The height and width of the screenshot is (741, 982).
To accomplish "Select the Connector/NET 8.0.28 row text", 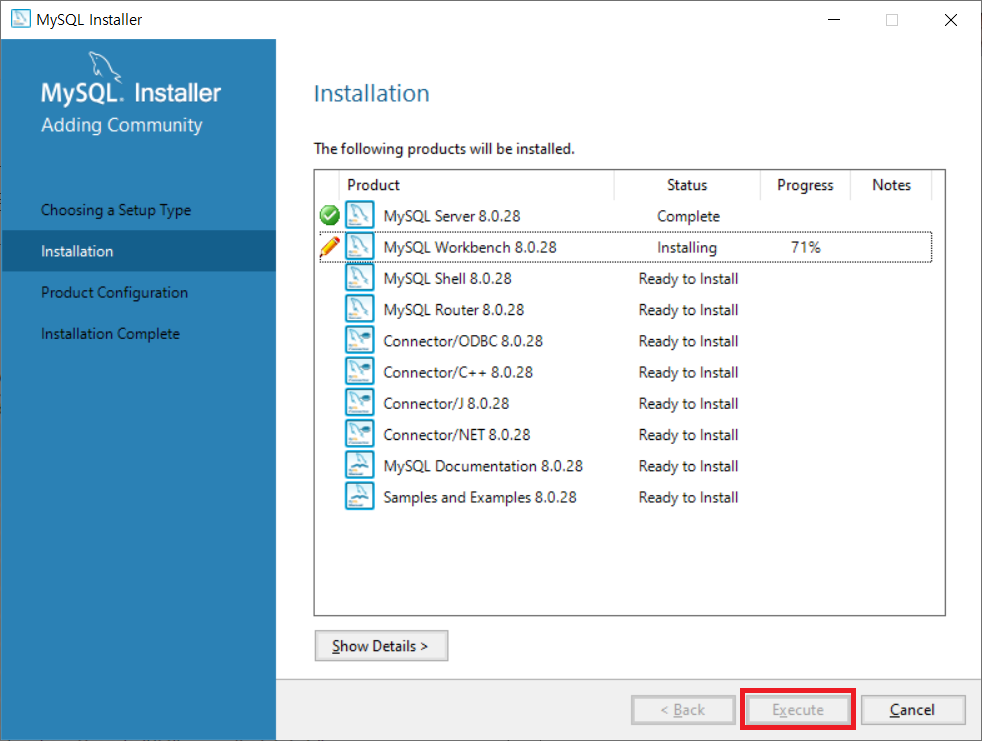I will (457, 435).
